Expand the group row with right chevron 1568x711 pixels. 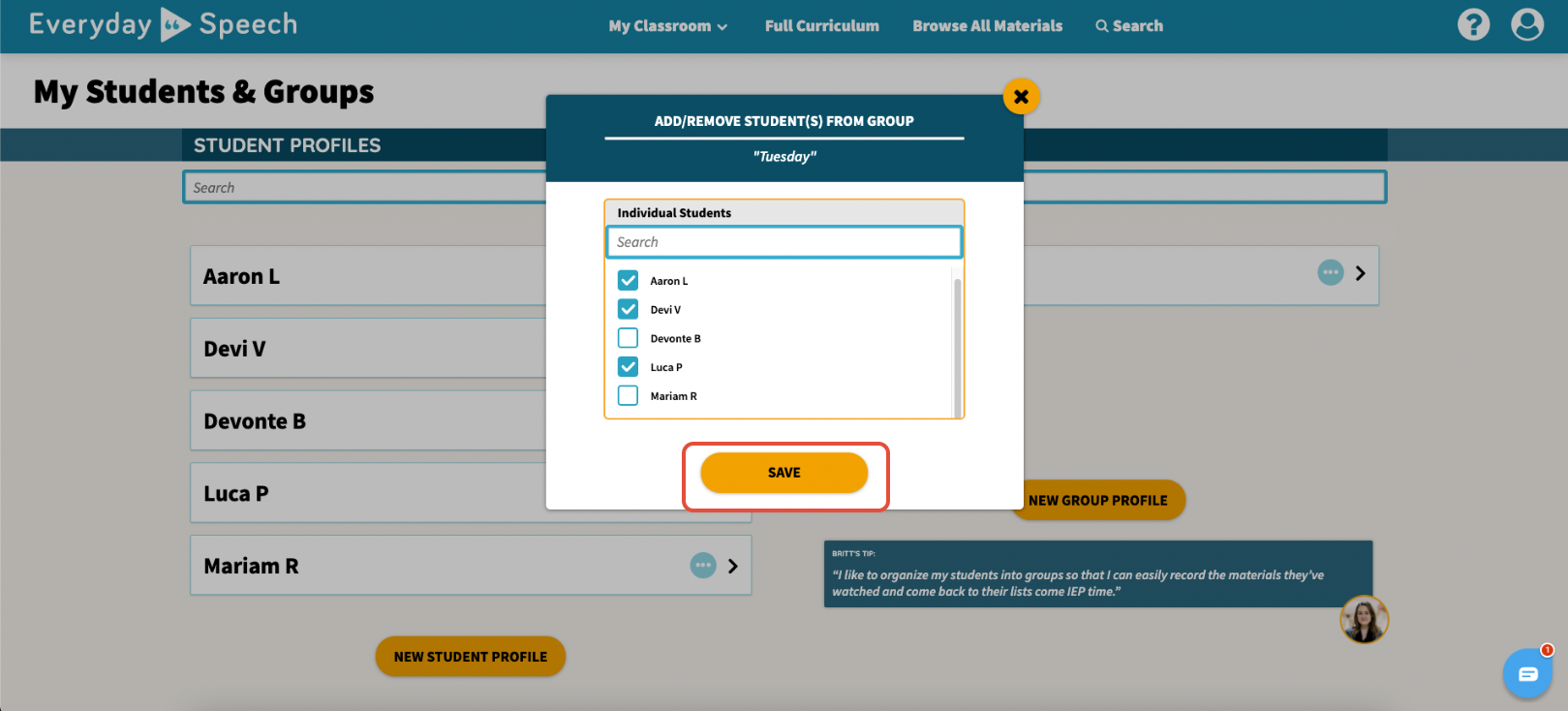click(x=1361, y=273)
